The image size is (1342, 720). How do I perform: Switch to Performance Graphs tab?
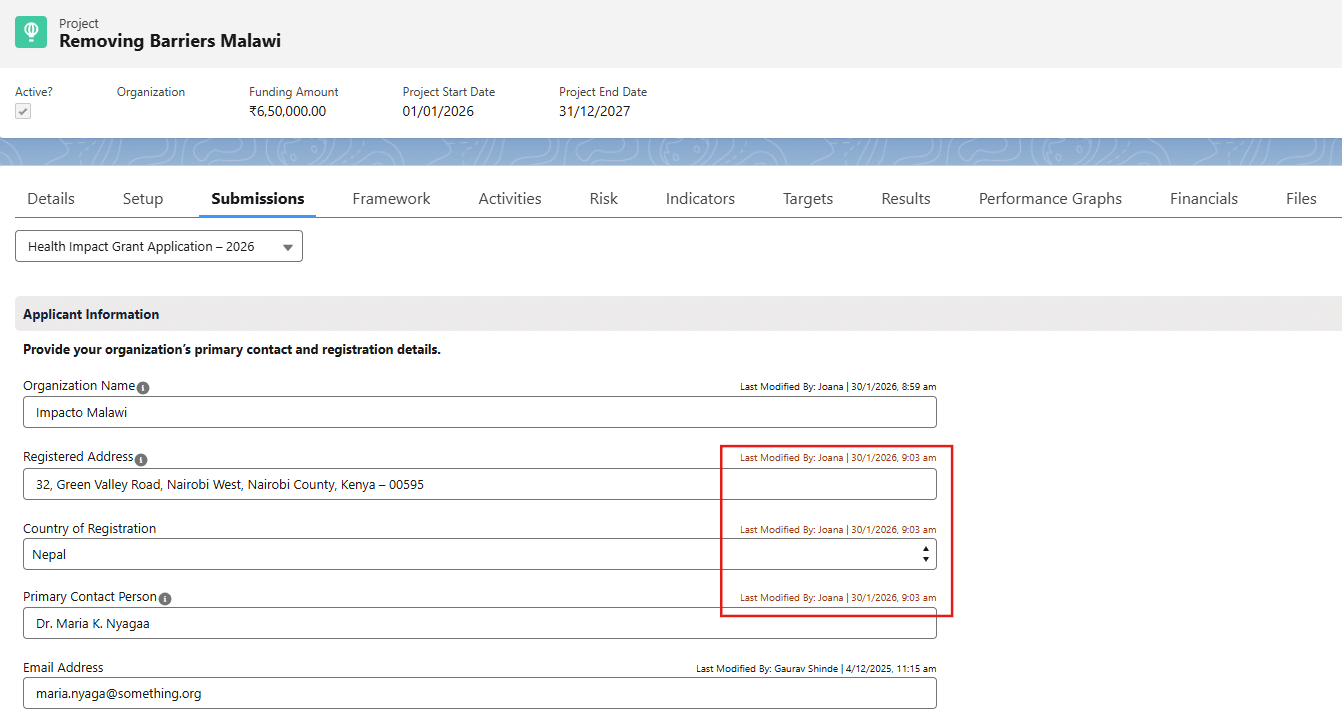coord(1050,199)
